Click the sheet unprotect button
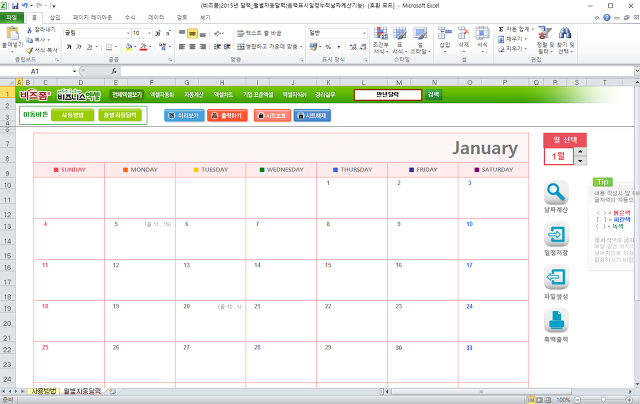Screen dimensions: 640x404 click(312, 116)
